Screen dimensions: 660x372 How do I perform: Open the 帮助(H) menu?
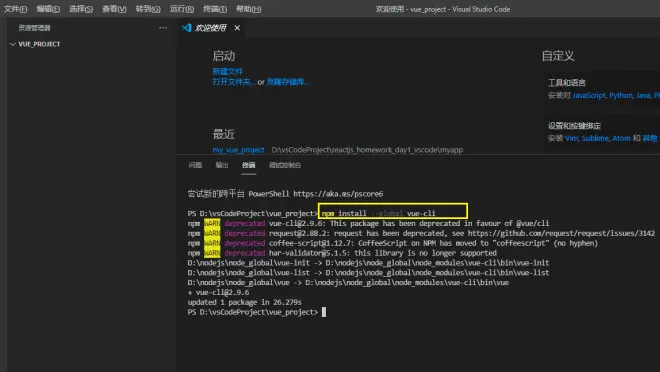[248, 9]
